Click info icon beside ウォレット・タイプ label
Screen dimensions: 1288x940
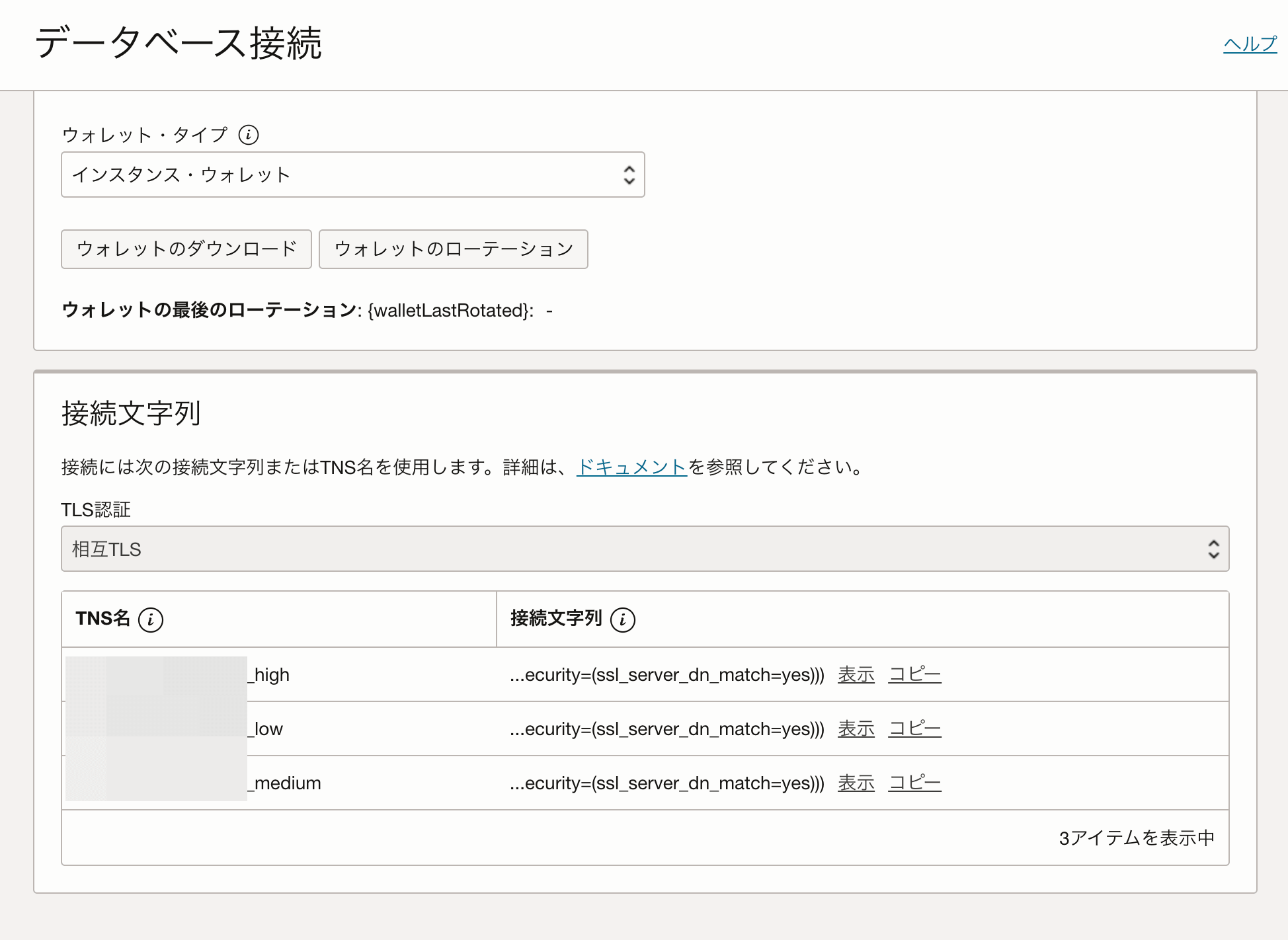pos(249,135)
